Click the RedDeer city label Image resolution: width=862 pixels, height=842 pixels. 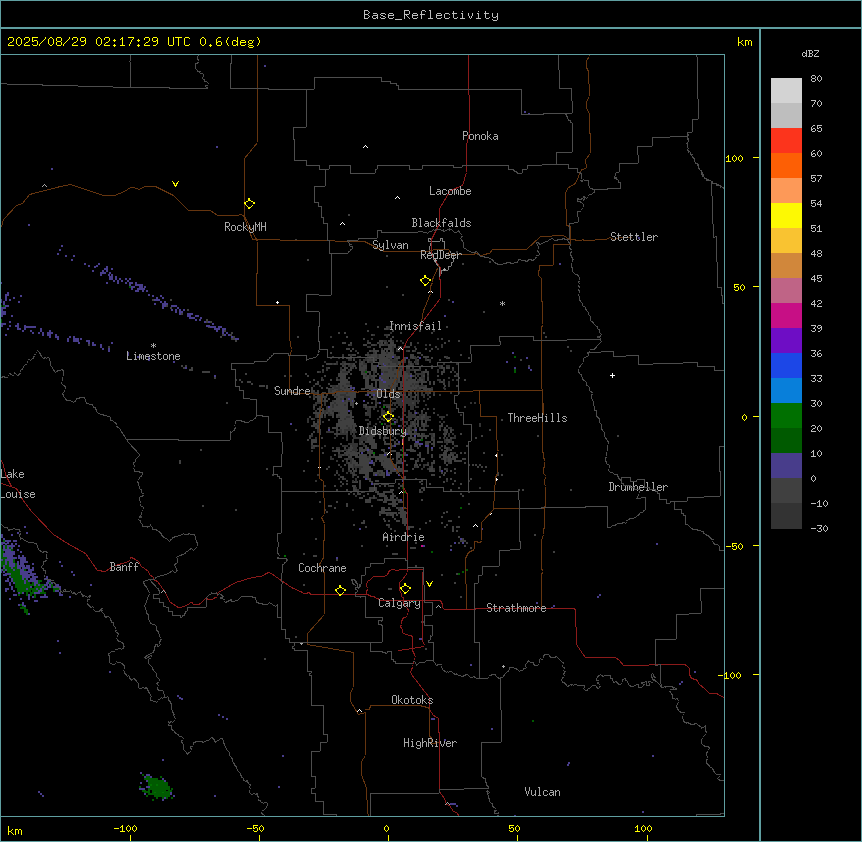(x=440, y=255)
